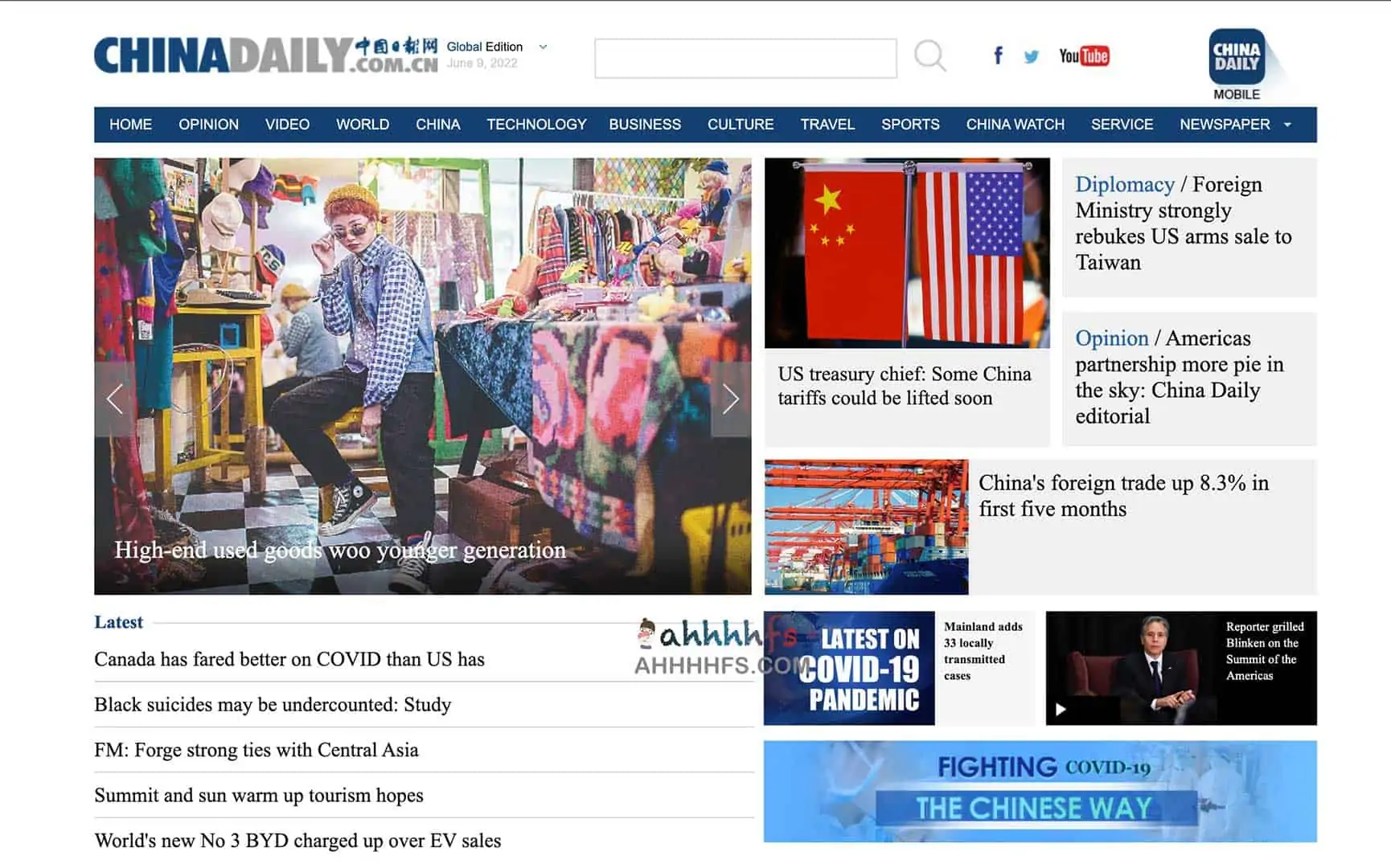Open the Fighting COVID-19 Chinese Way banner
This screenshot has width=1391, height=868.
coord(1040,792)
